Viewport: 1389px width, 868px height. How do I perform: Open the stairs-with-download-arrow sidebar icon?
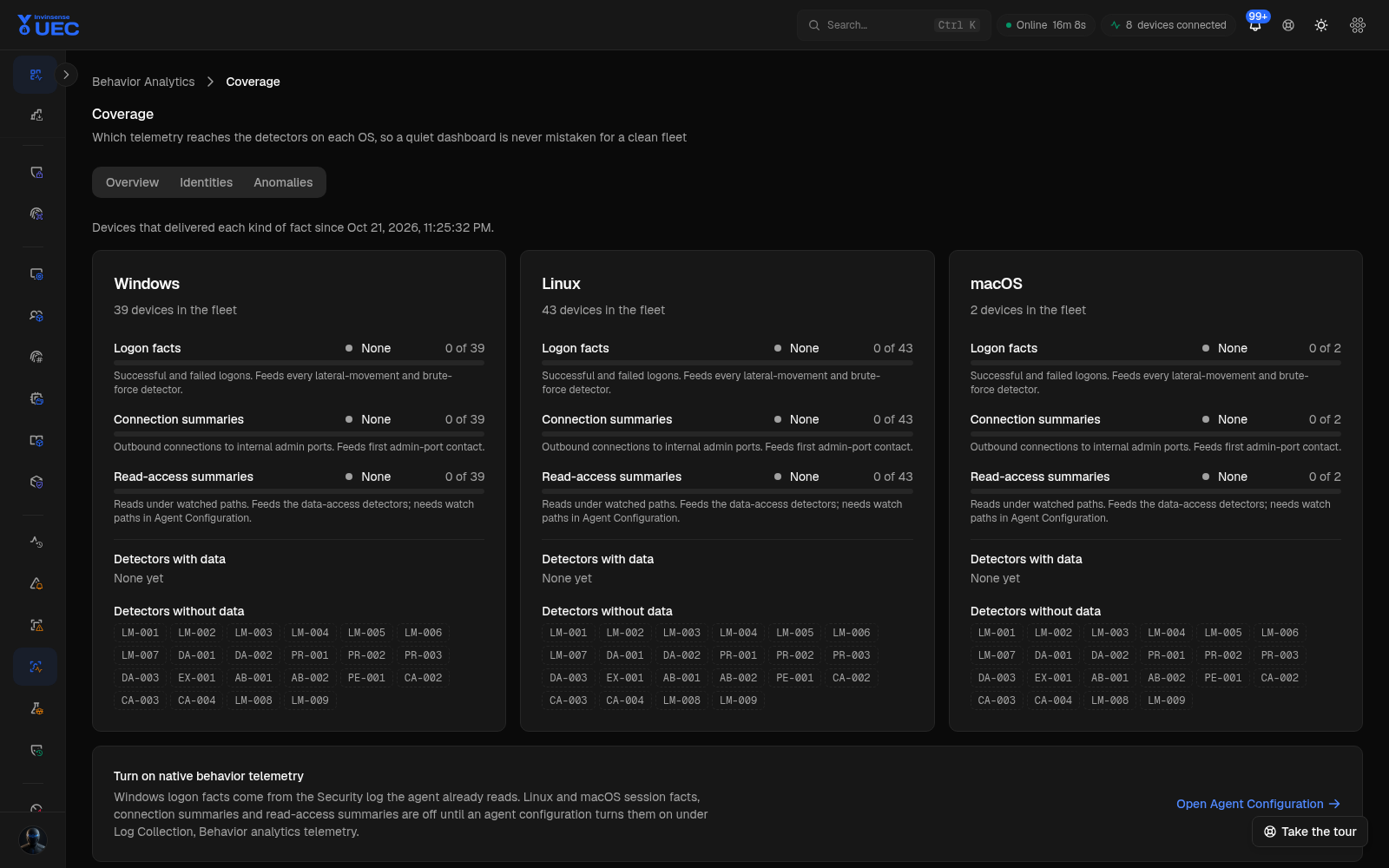(x=36, y=115)
